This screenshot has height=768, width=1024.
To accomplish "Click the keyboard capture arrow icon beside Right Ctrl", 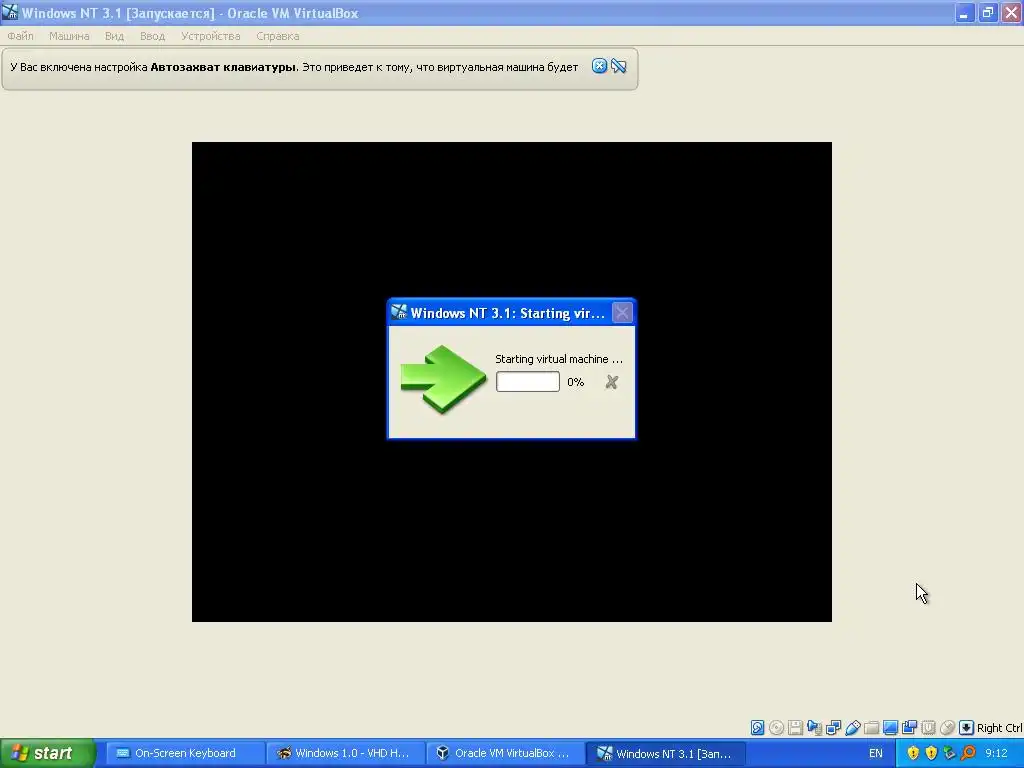I will [x=966, y=728].
